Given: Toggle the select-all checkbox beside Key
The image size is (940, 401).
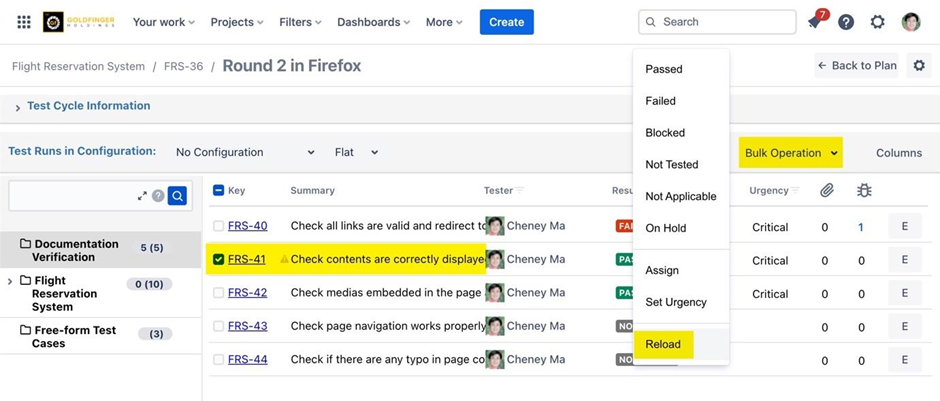Looking at the screenshot, I should tap(219, 190).
